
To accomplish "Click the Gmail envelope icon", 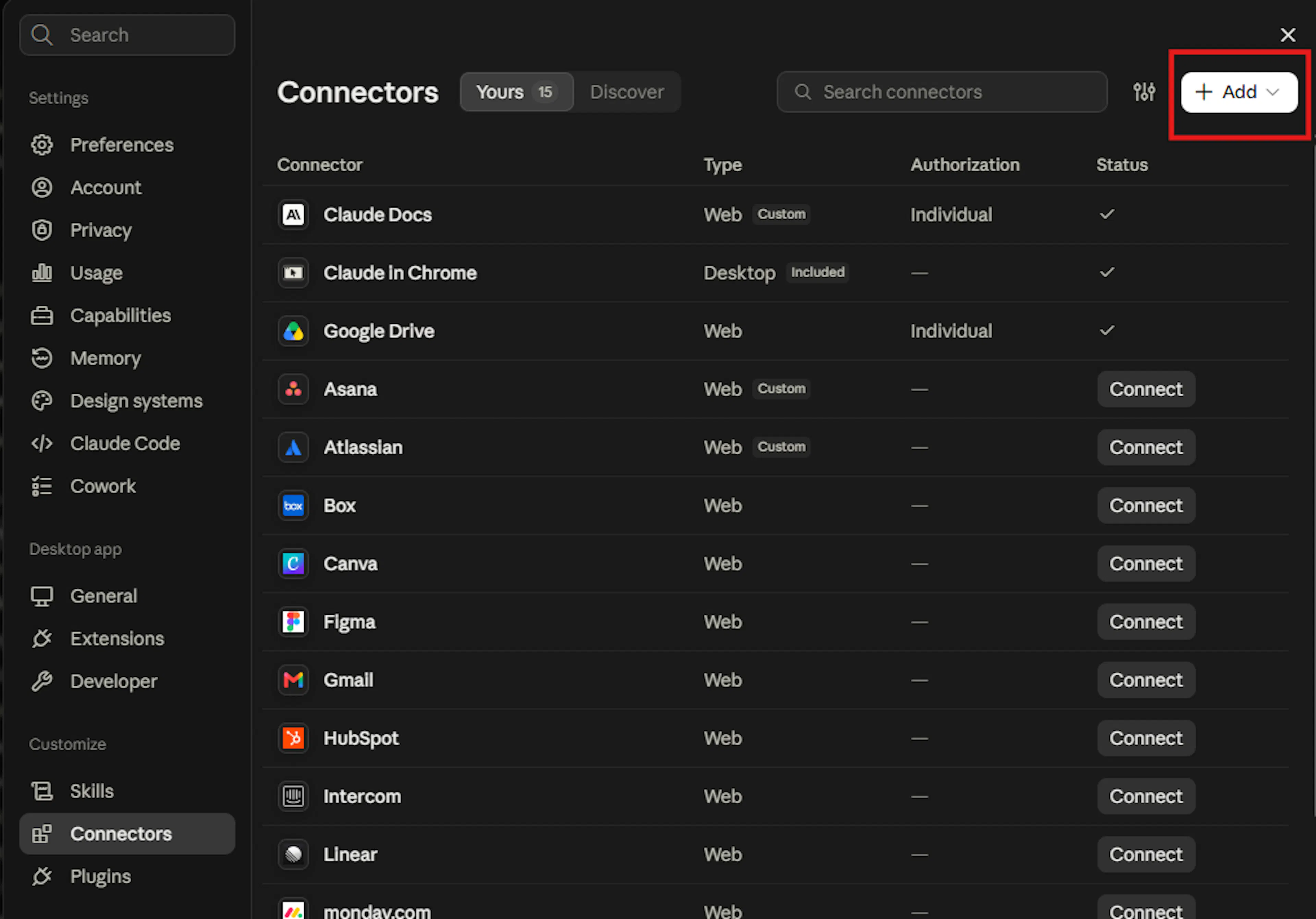I will click(293, 680).
